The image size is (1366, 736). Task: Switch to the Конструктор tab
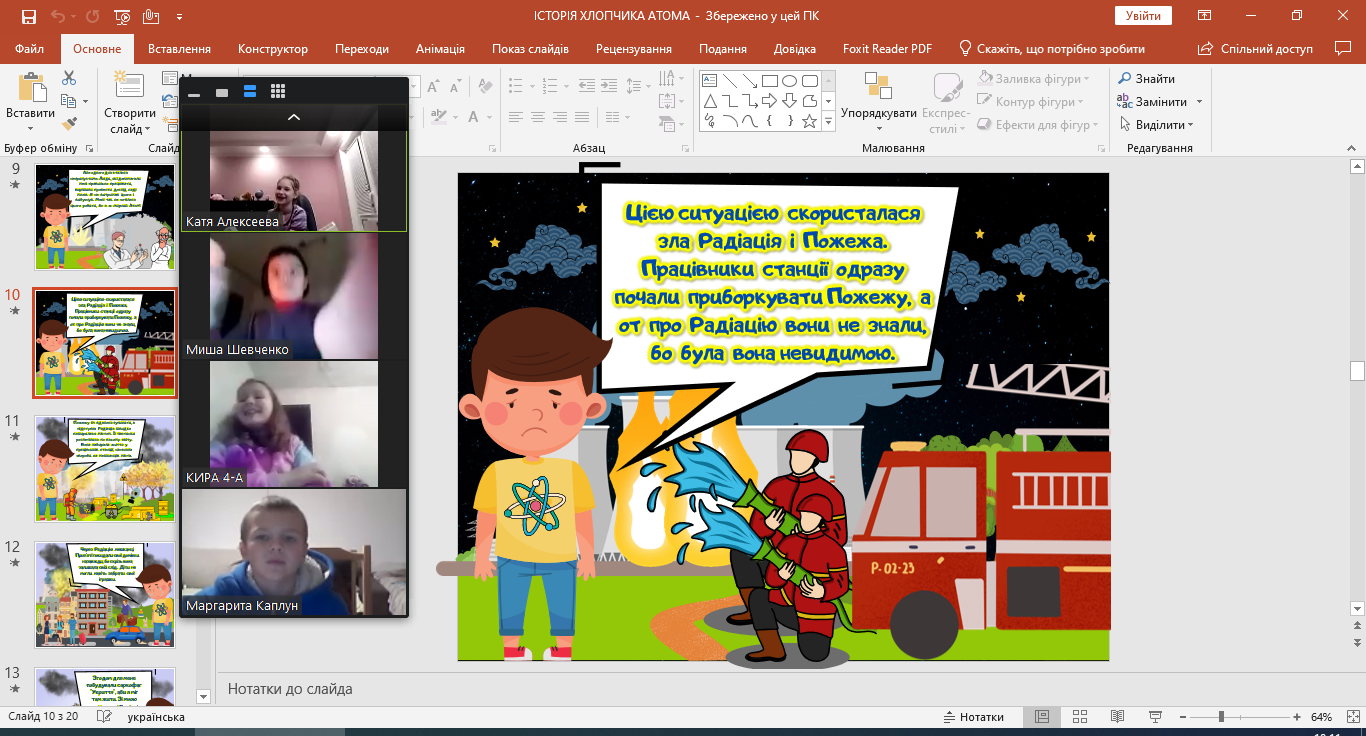tap(273, 49)
